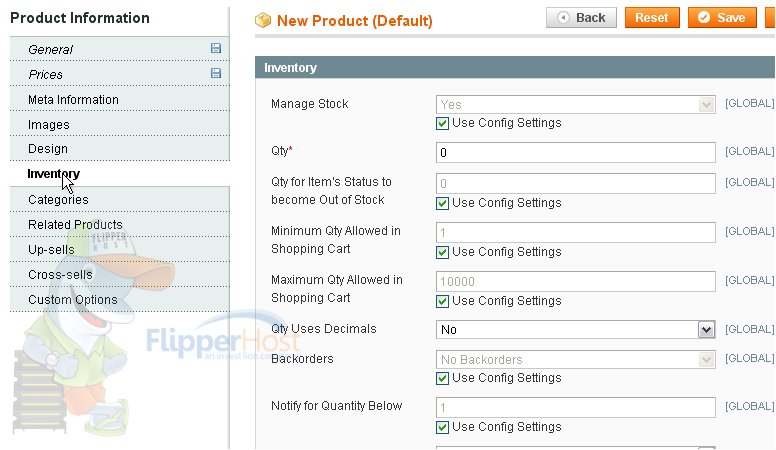Toggle Use Config Settings for Maximum Qty
Viewport: 776px width, 450px height.
pos(442,301)
